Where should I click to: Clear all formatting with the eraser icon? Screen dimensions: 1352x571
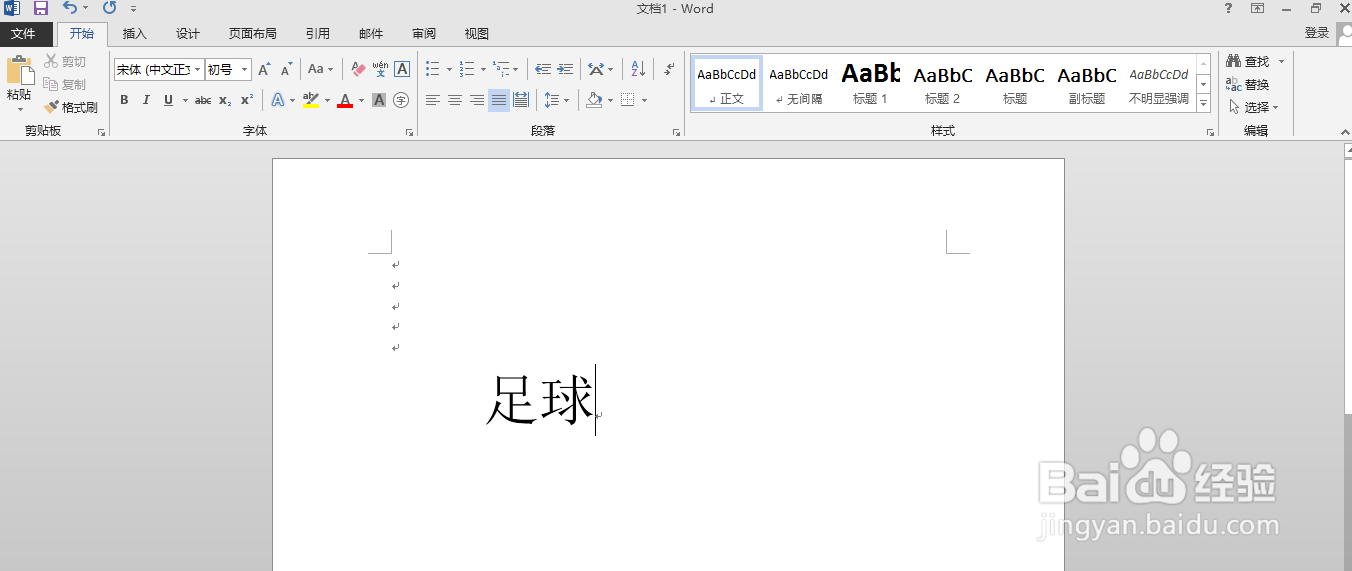(x=358, y=70)
